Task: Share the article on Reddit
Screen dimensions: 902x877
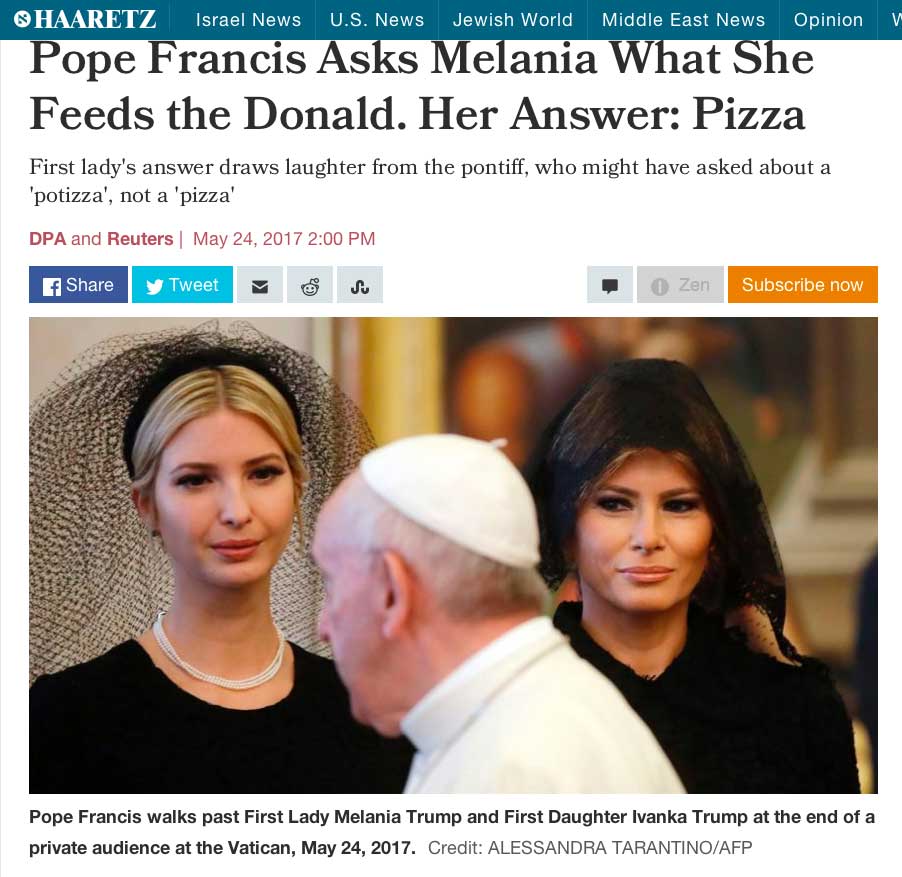Action: [x=309, y=285]
